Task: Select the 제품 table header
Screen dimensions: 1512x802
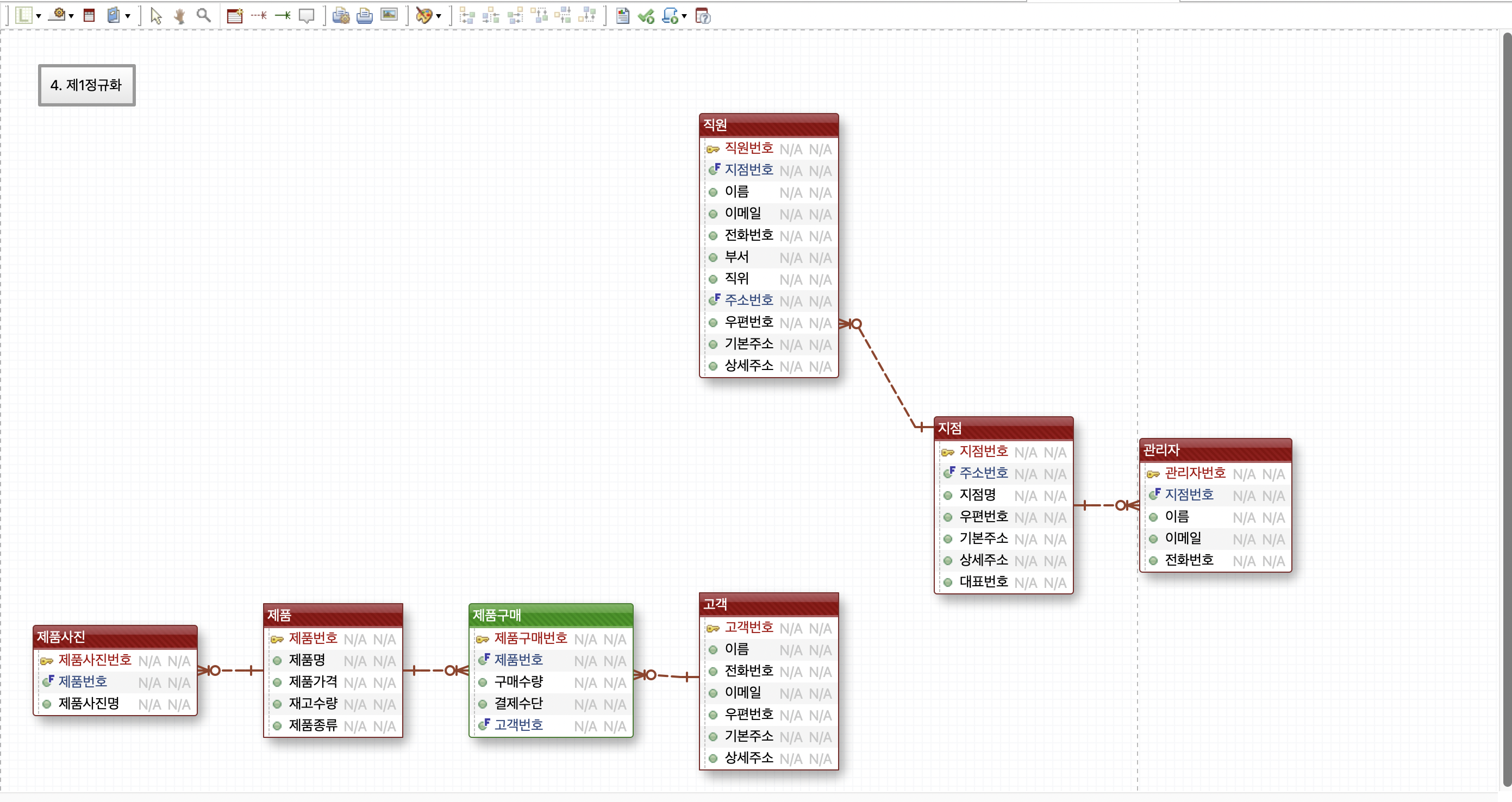Action: pos(333,616)
